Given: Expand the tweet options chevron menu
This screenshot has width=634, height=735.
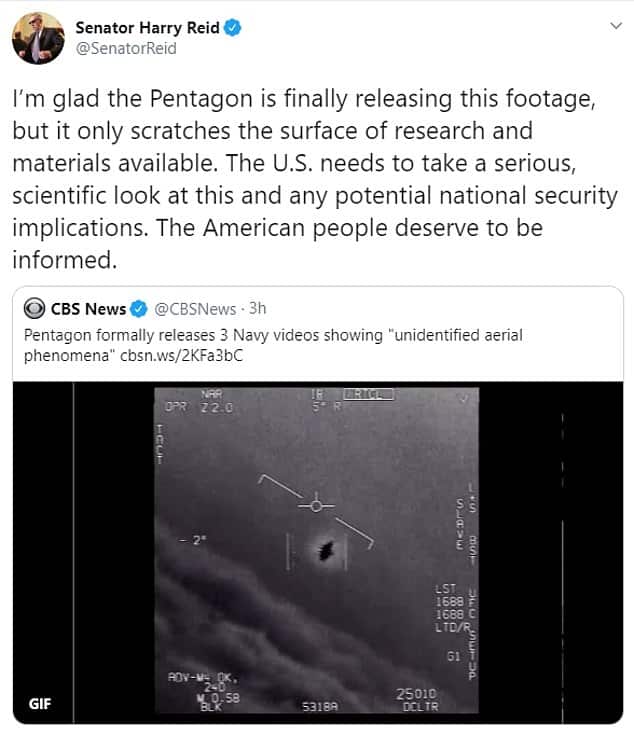Looking at the screenshot, I should click(616, 26).
